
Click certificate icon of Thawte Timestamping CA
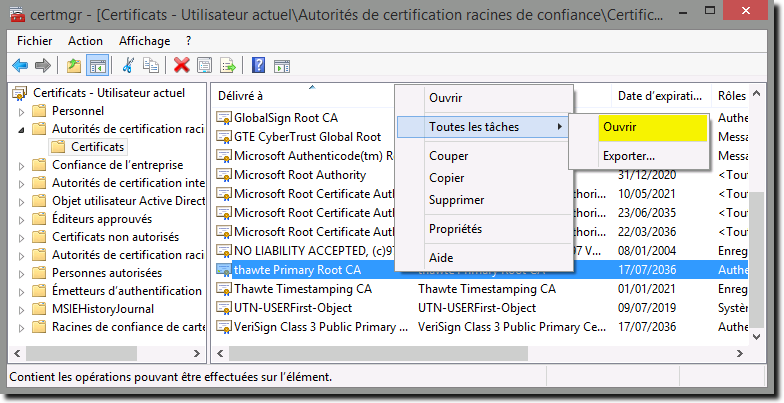(x=224, y=289)
